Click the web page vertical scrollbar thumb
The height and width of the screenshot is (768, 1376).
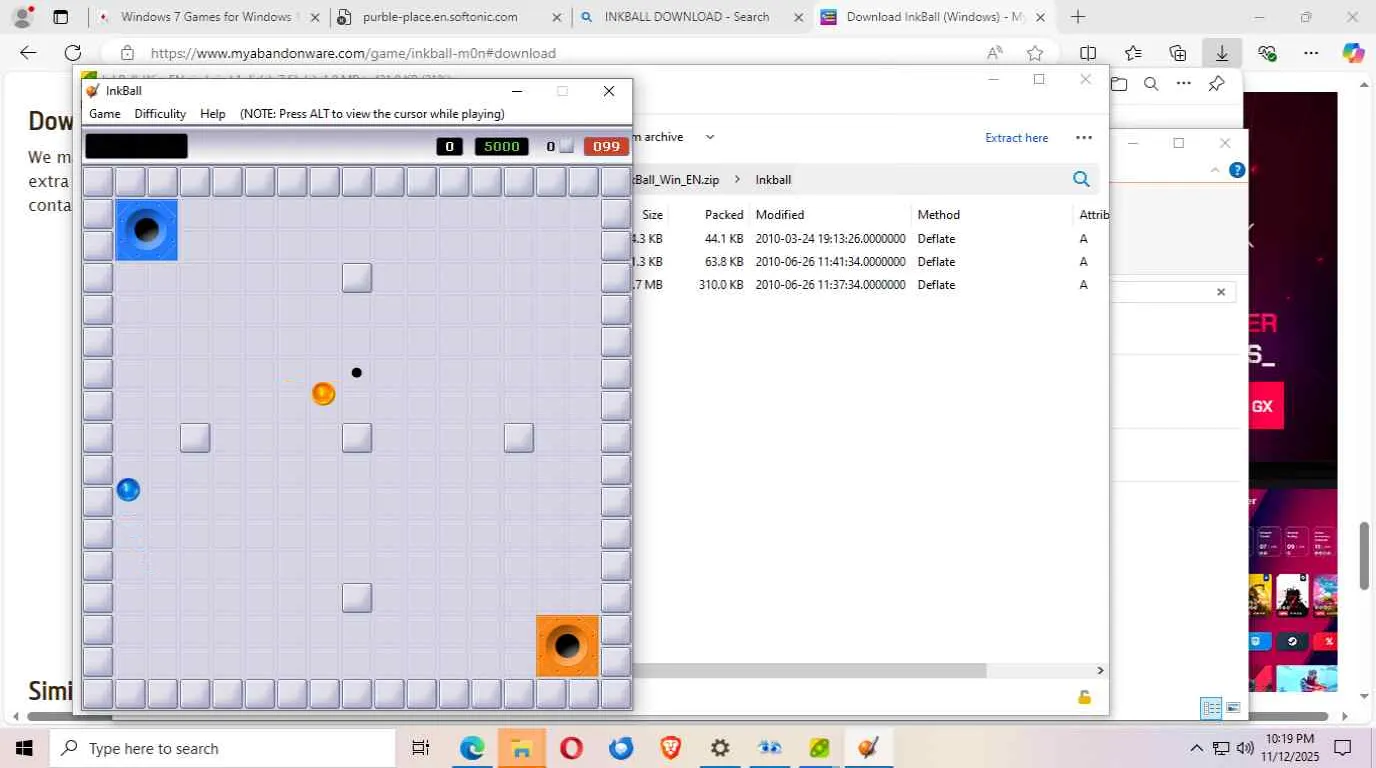[1365, 555]
